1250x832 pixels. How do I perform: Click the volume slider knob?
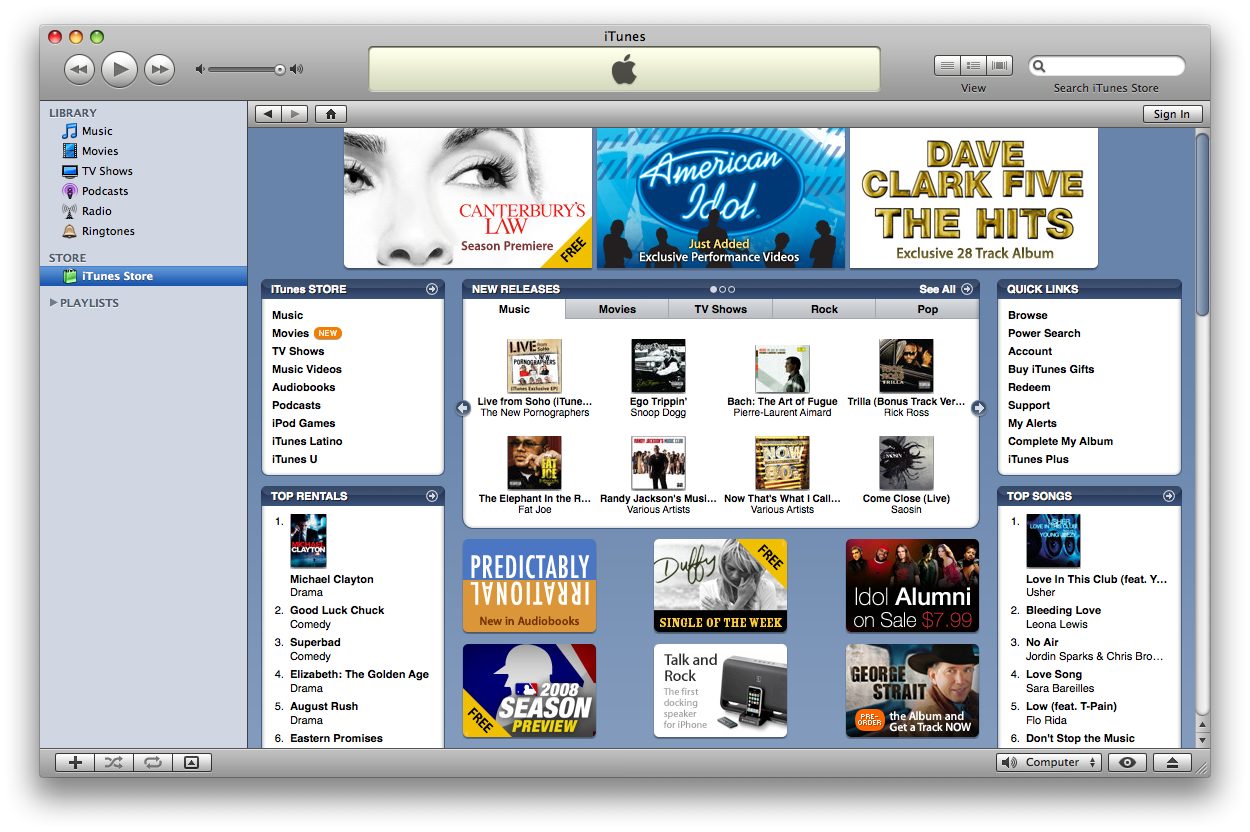click(x=280, y=69)
